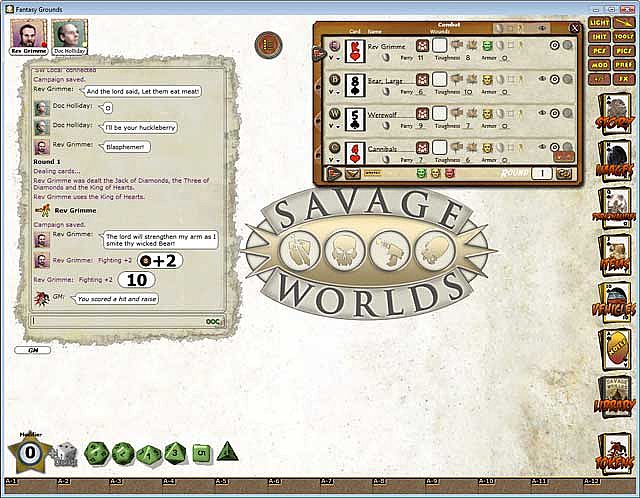Pick the green d10 die
Image resolution: width=640 pixels, height=498 pixels.
149,454
